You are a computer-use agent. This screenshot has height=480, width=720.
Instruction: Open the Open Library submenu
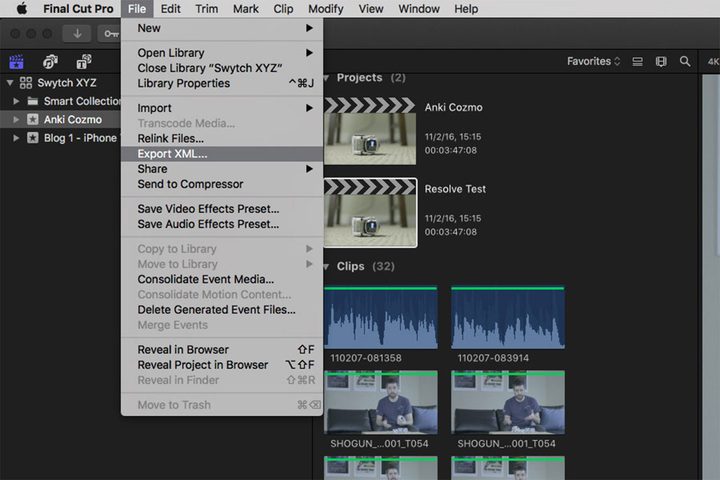coord(222,53)
